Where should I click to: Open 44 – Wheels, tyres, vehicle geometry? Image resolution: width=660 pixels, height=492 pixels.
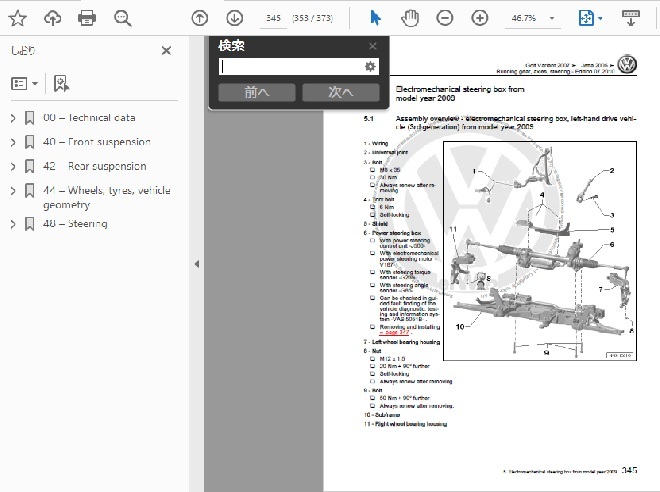[106, 197]
